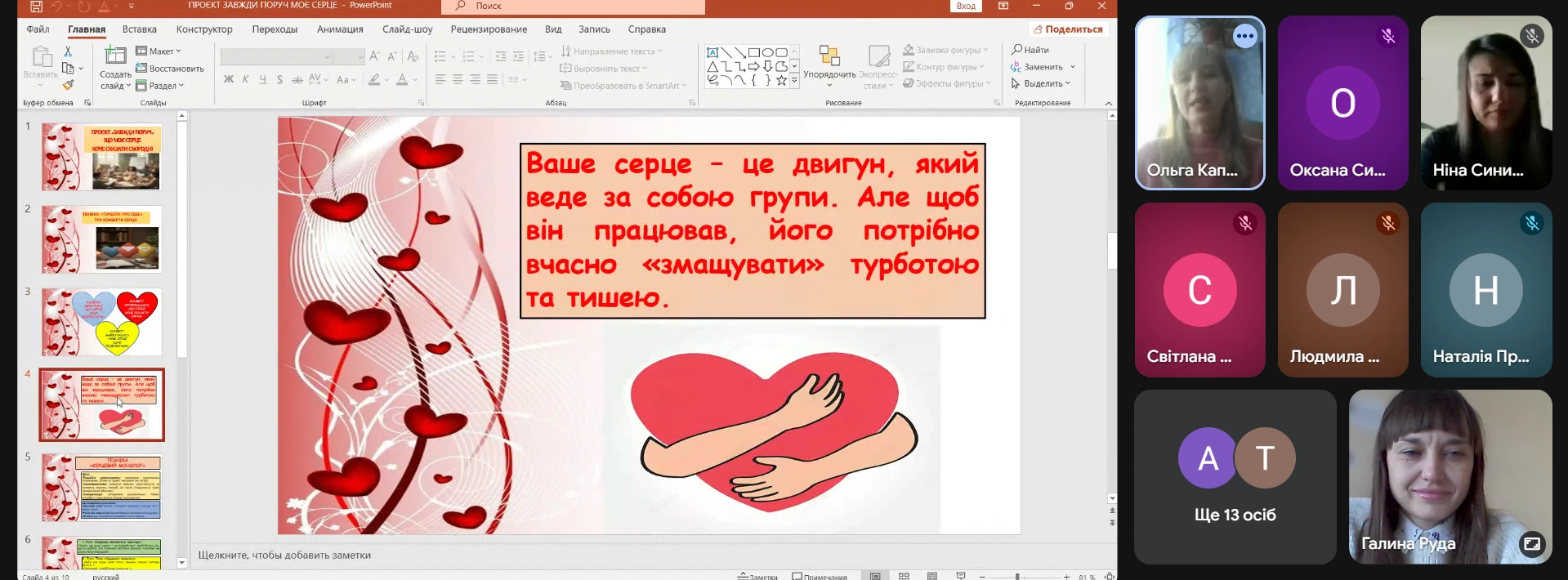
Task: Open the slide sorter view icon
Action: (904, 576)
